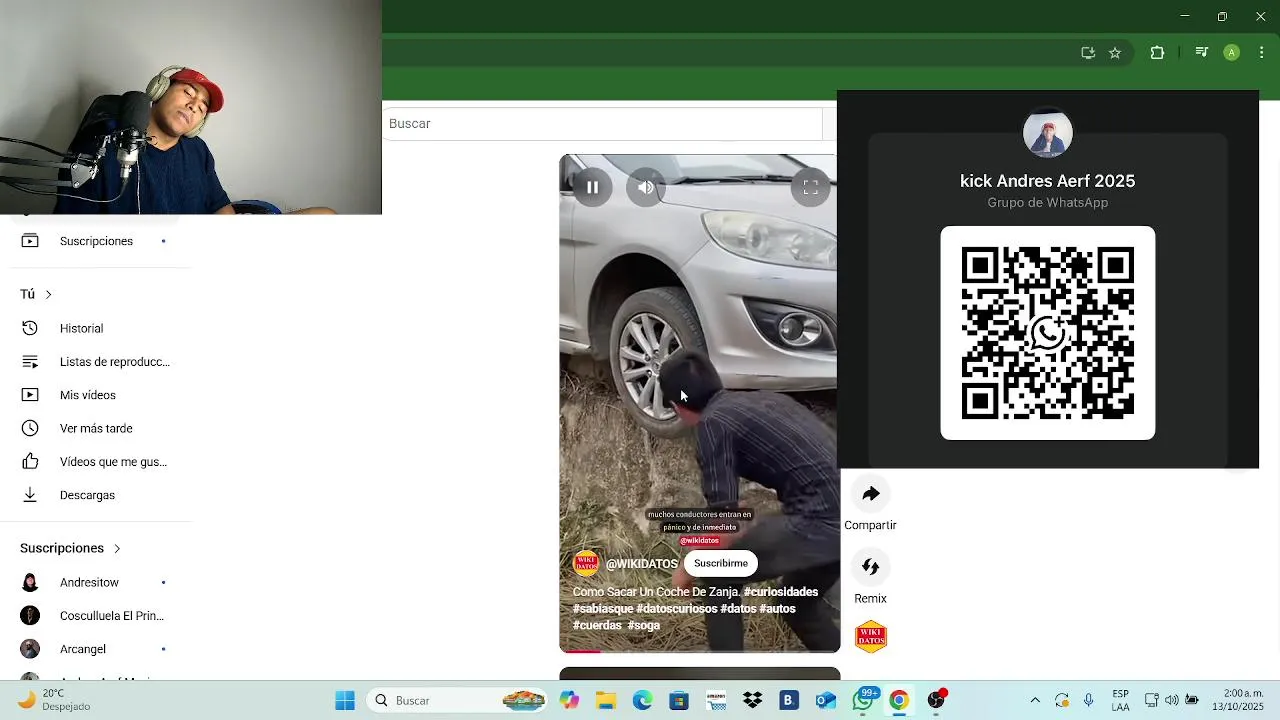This screenshot has width=1280, height=720.
Task: Open Ver más tarde in sidebar
Action: (96, 428)
